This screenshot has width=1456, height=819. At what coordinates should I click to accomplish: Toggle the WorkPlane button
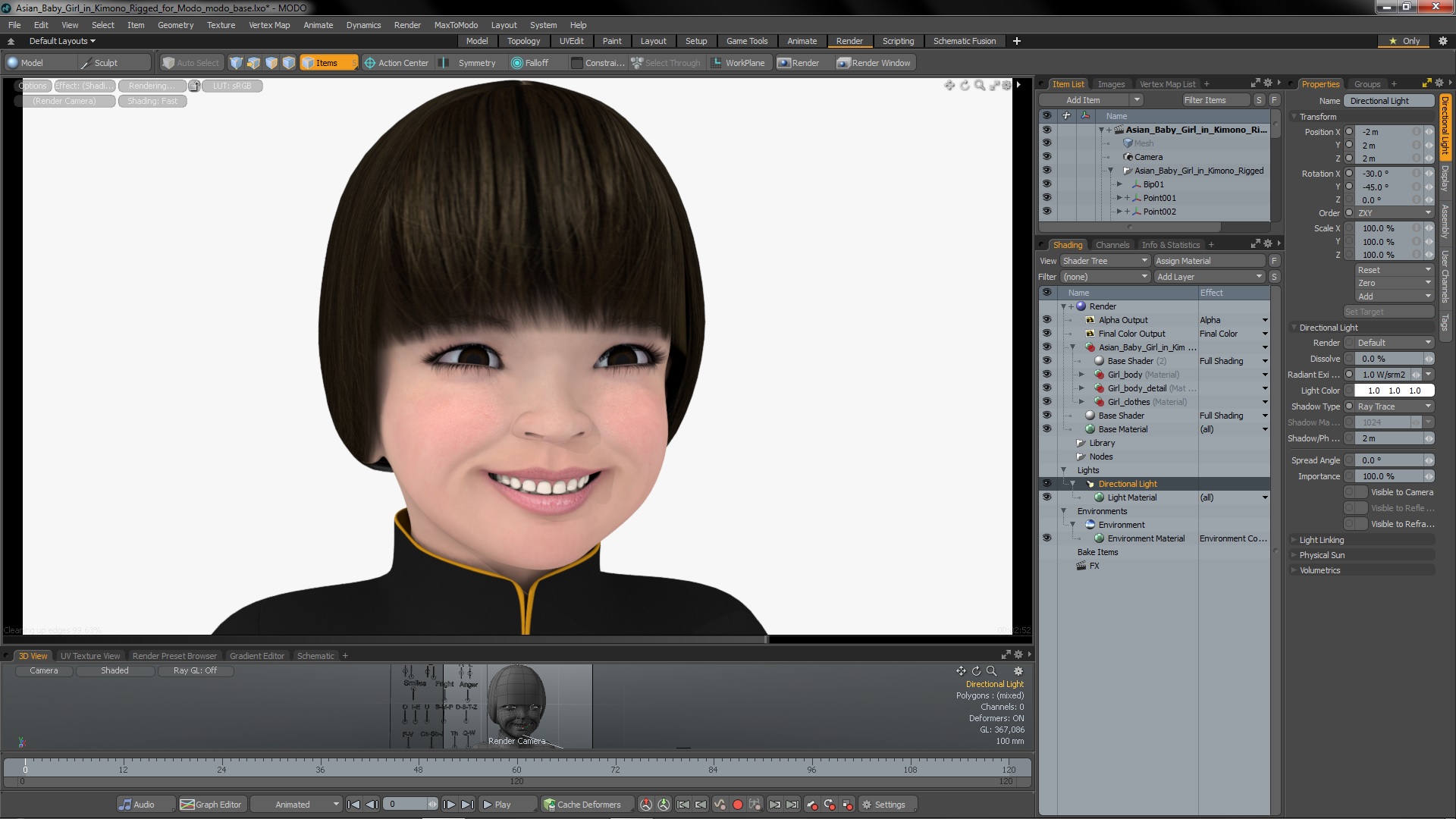(739, 63)
